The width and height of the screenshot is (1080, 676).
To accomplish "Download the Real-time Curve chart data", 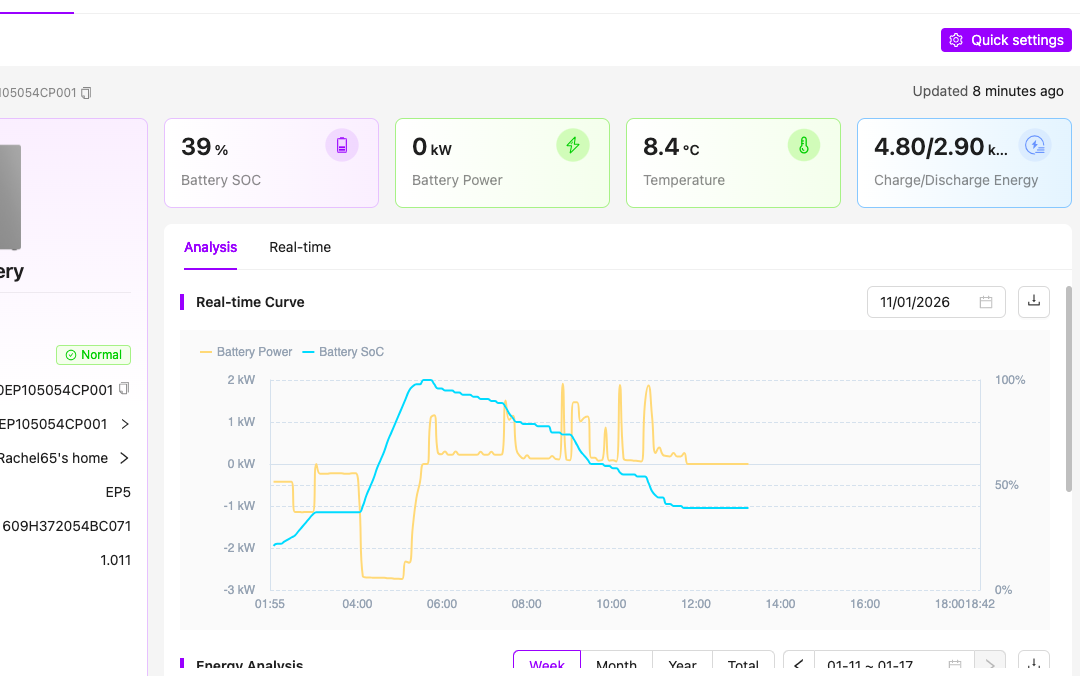I will pyautogui.click(x=1034, y=302).
